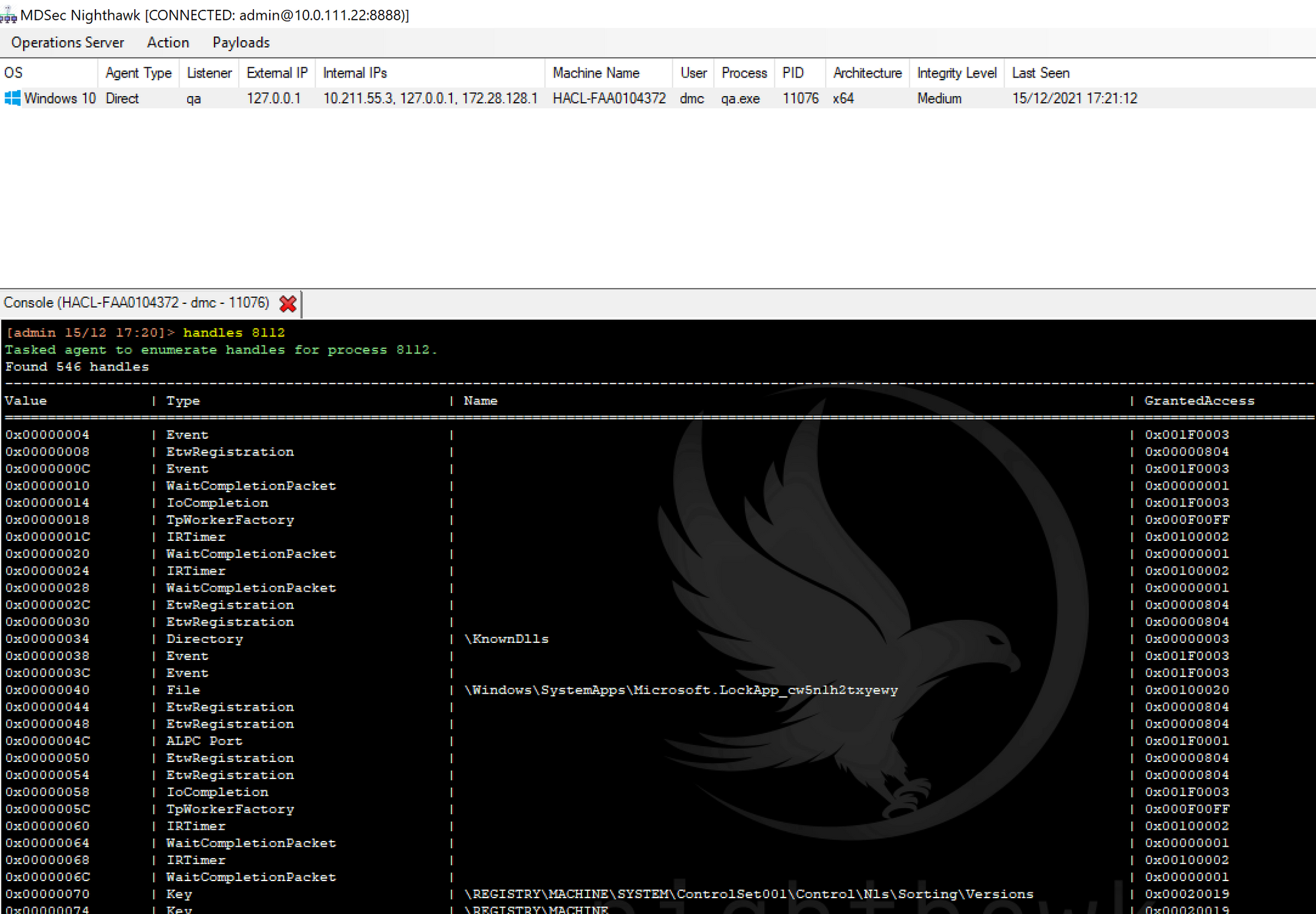Click the Process column header
1316x914 pixels.
pos(744,72)
